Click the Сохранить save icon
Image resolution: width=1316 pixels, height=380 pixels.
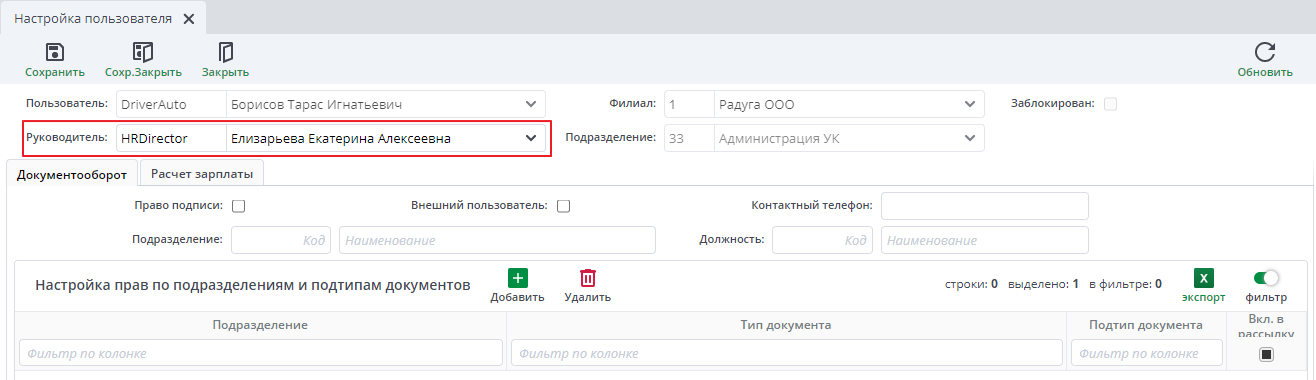point(55,52)
